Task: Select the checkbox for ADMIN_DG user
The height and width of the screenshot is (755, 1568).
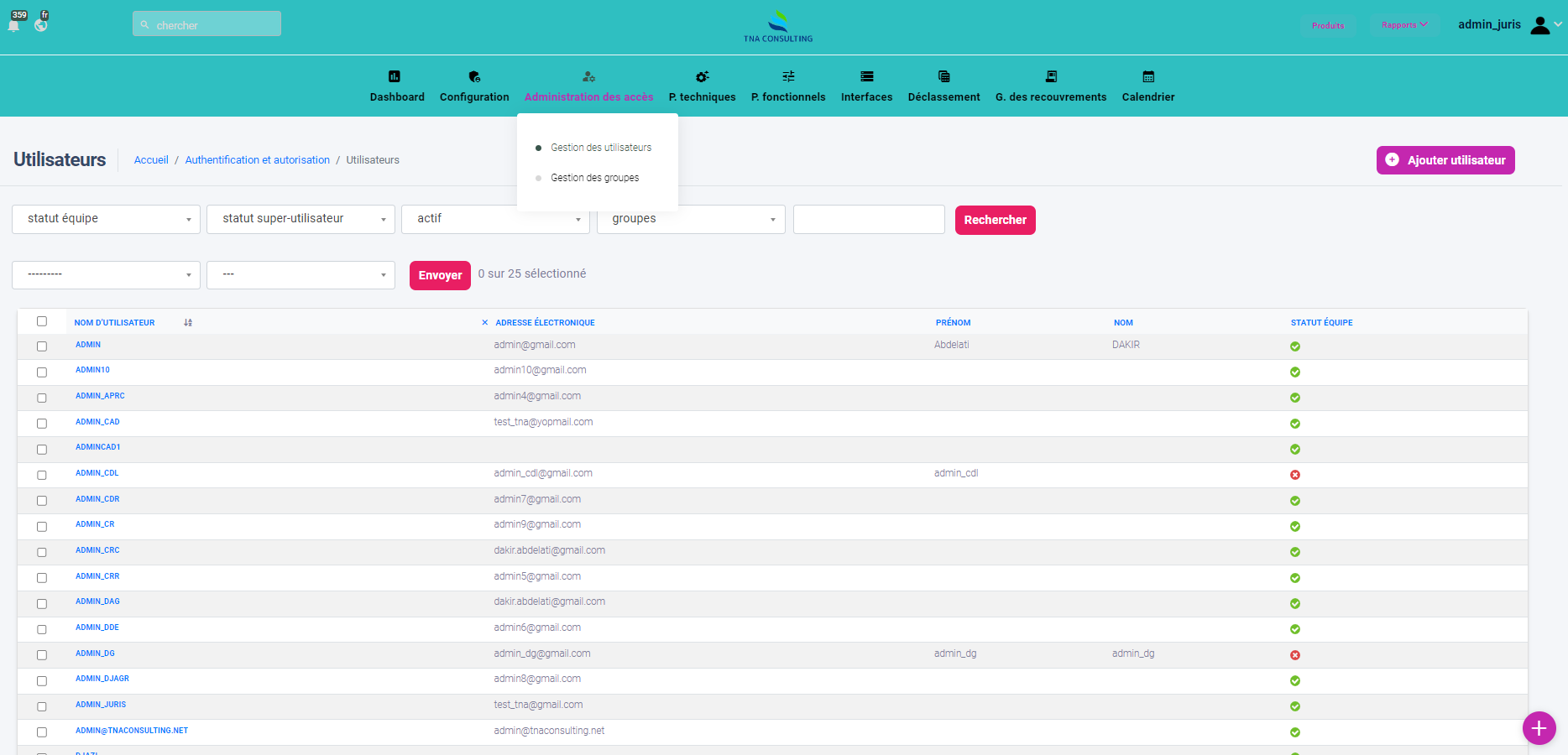Action: tap(42, 655)
